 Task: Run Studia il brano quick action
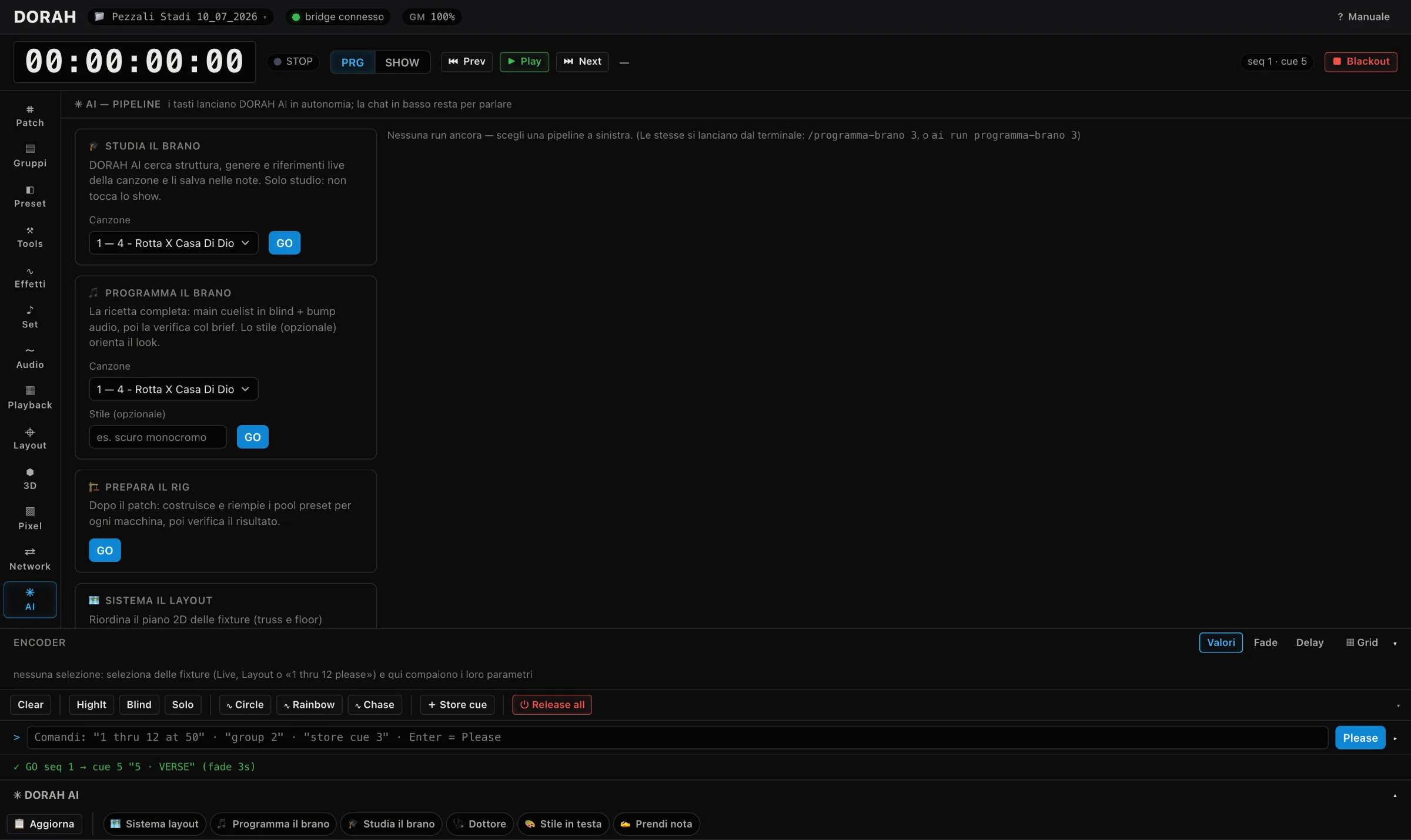pos(392,824)
